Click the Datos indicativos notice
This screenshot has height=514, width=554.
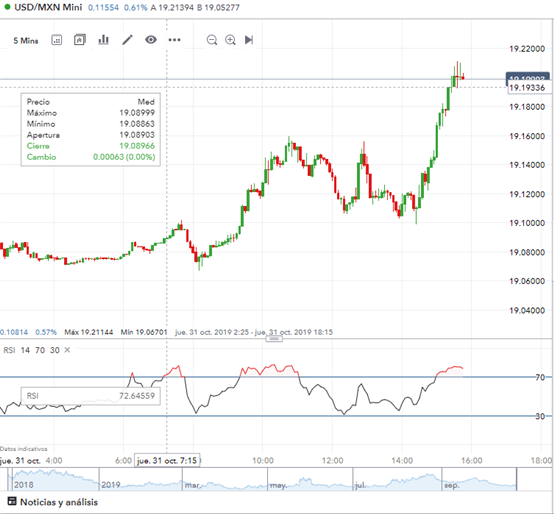24,449
